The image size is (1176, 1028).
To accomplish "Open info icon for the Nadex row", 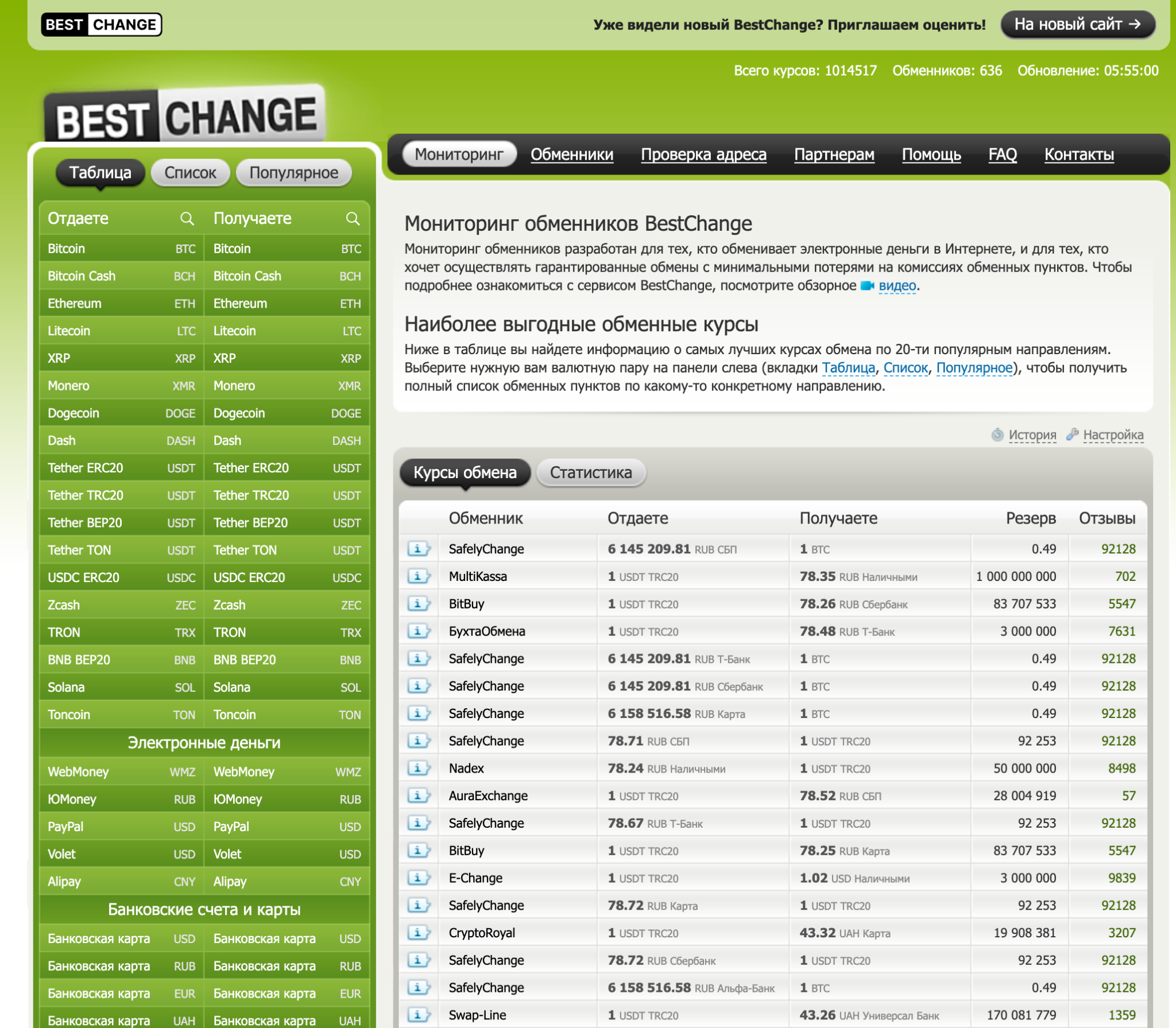I will (419, 768).
